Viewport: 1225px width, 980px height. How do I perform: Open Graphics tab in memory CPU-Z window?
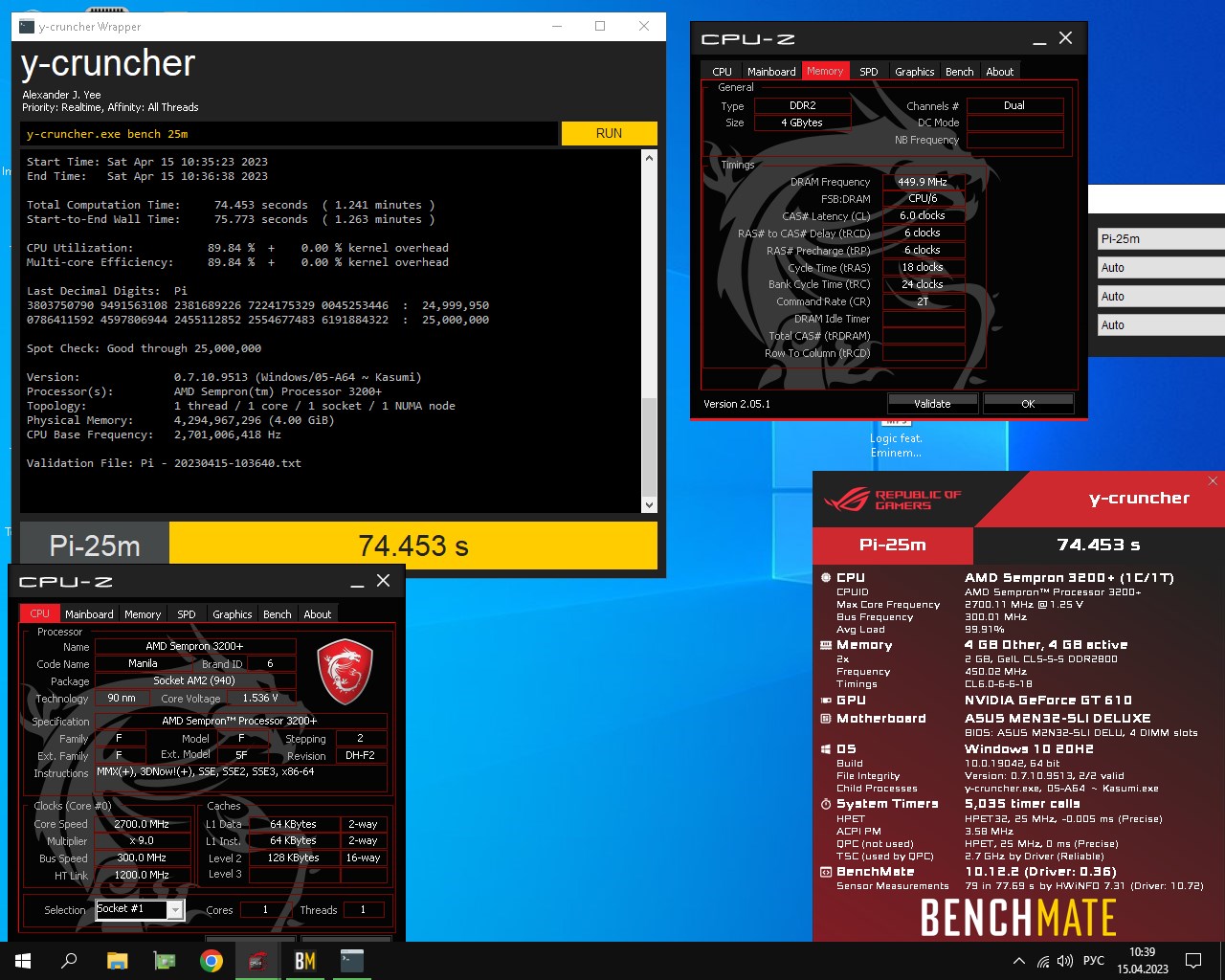914,72
